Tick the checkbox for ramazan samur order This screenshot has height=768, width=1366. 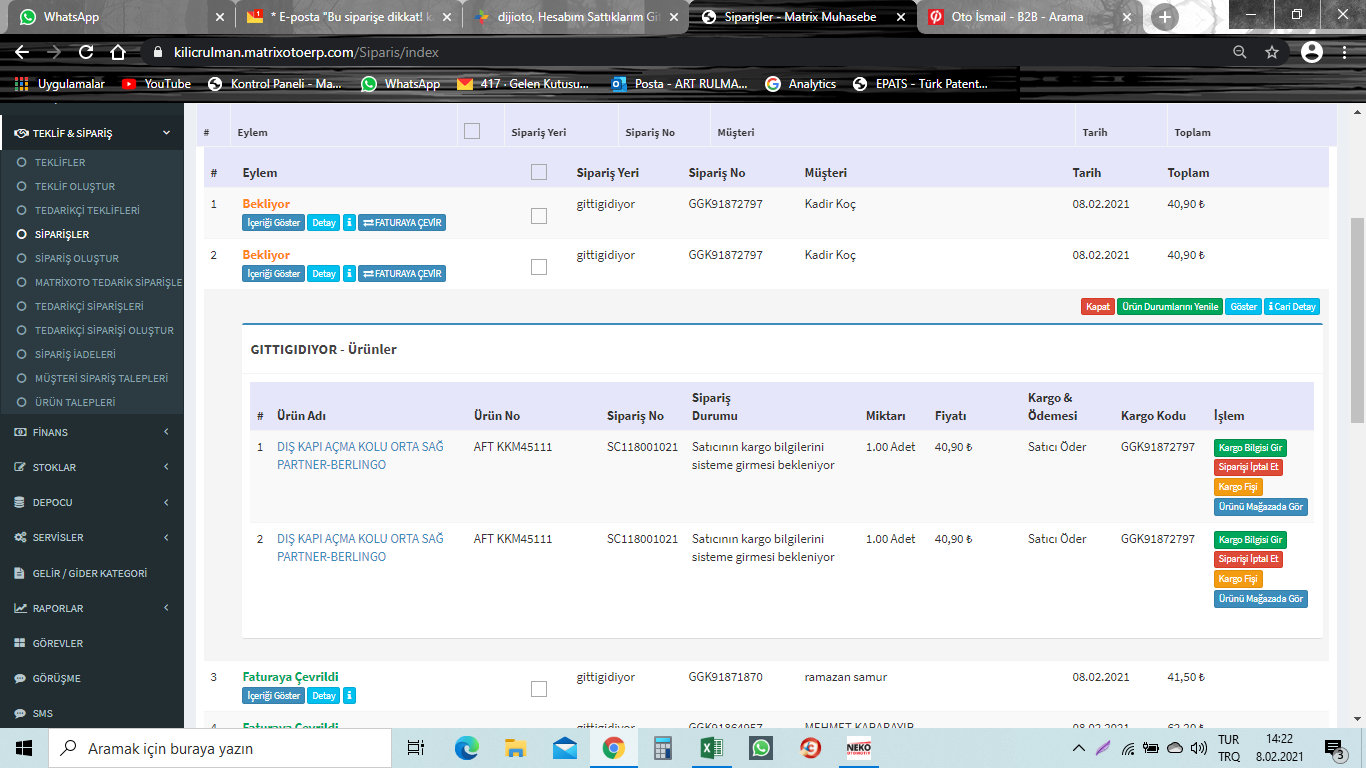coord(539,689)
